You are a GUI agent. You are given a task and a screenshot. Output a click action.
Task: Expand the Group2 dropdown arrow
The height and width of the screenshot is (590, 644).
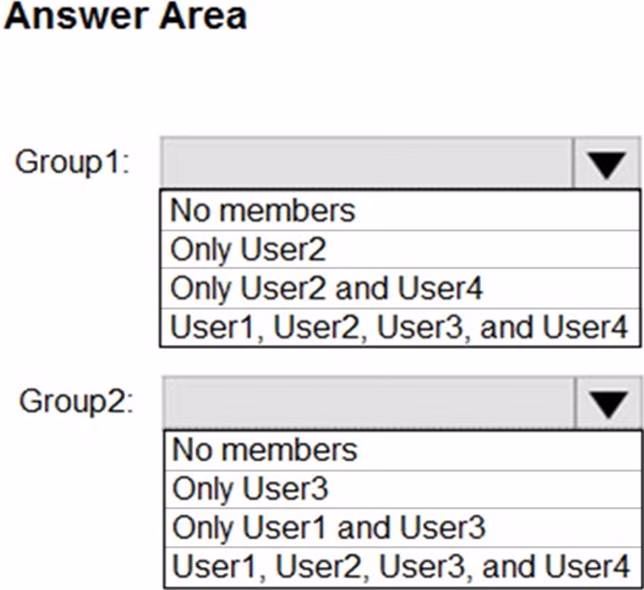607,403
